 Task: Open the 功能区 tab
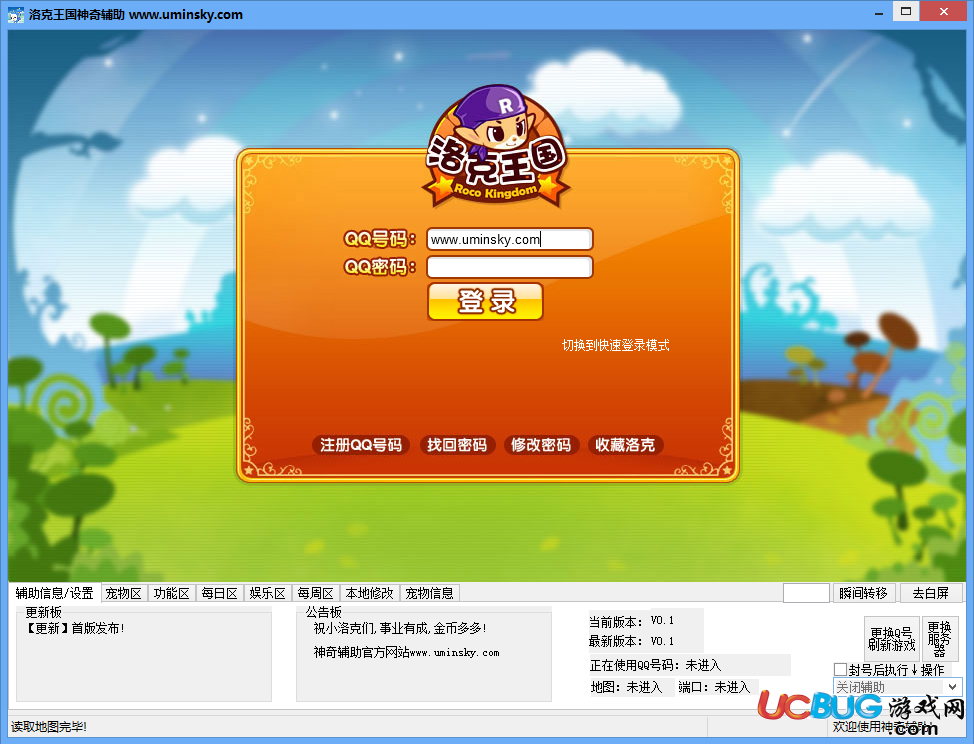coord(171,593)
